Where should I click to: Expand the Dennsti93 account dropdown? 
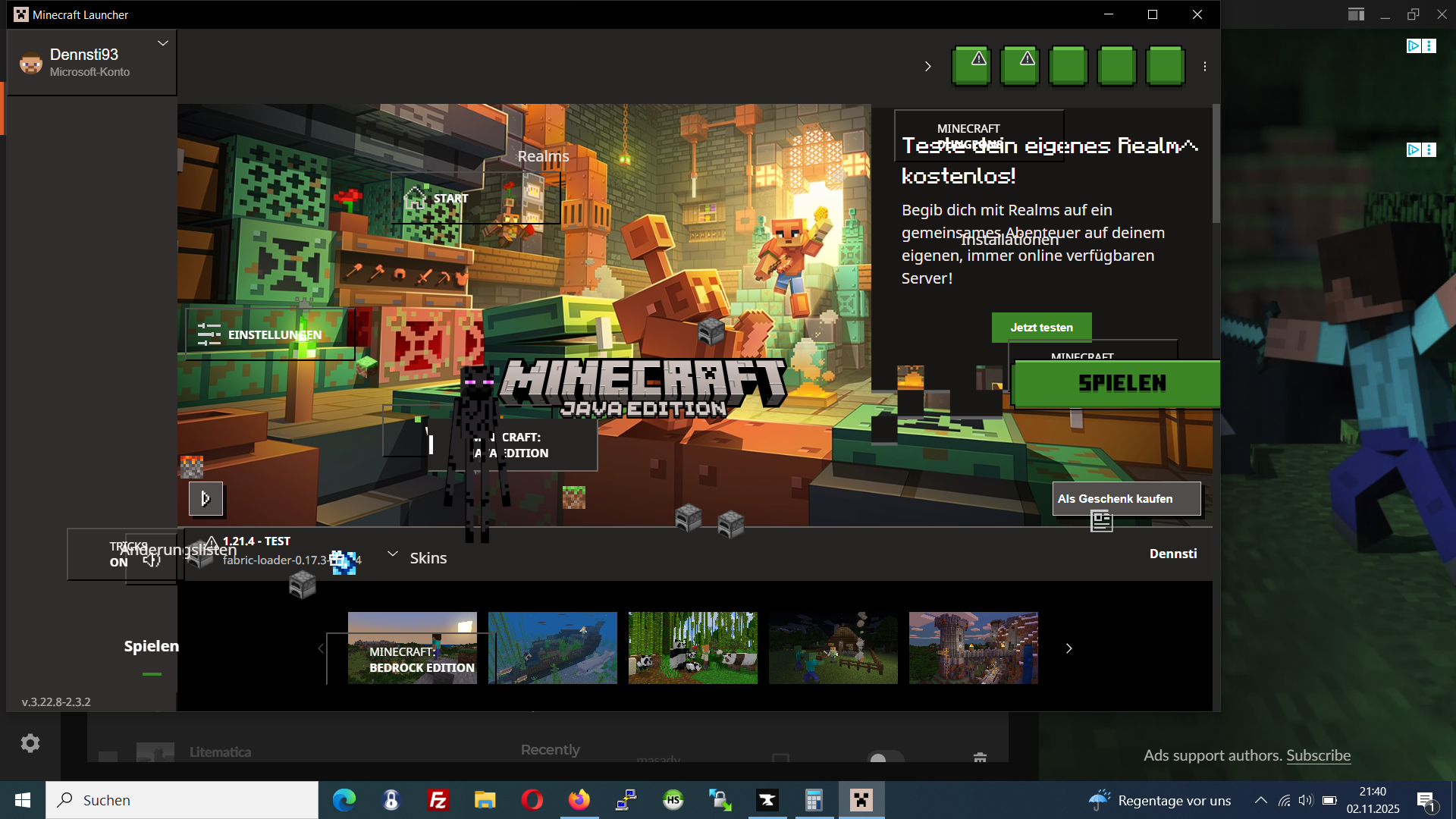(x=162, y=44)
